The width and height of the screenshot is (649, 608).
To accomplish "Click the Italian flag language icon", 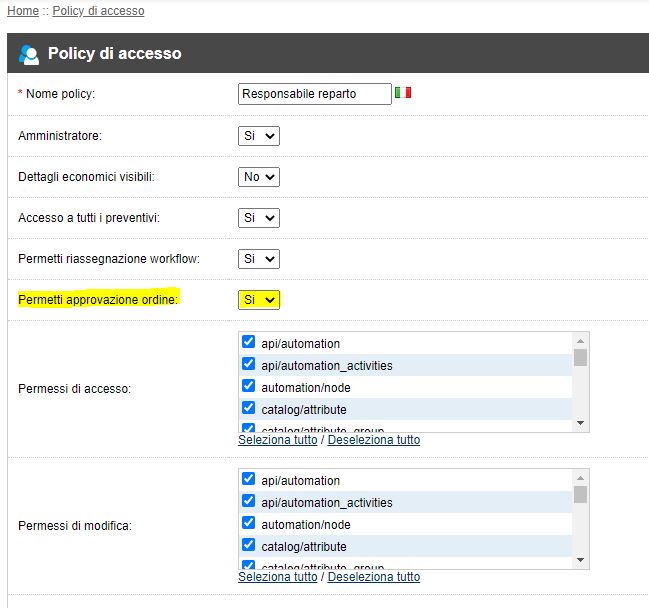I will 403,92.
